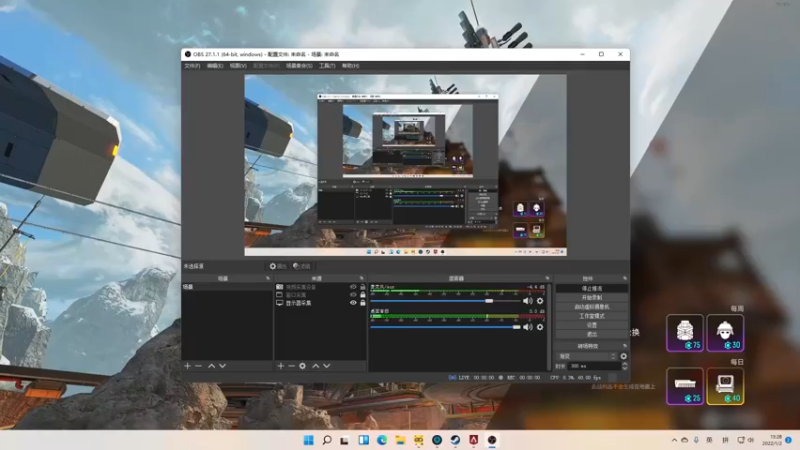This screenshot has width=800, height=450.
Task: Open settings gear for the Desktop Audio channel
Action: pos(540,327)
